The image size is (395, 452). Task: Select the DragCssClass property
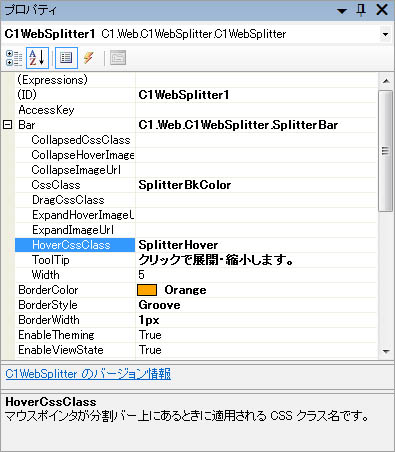tap(68, 200)
